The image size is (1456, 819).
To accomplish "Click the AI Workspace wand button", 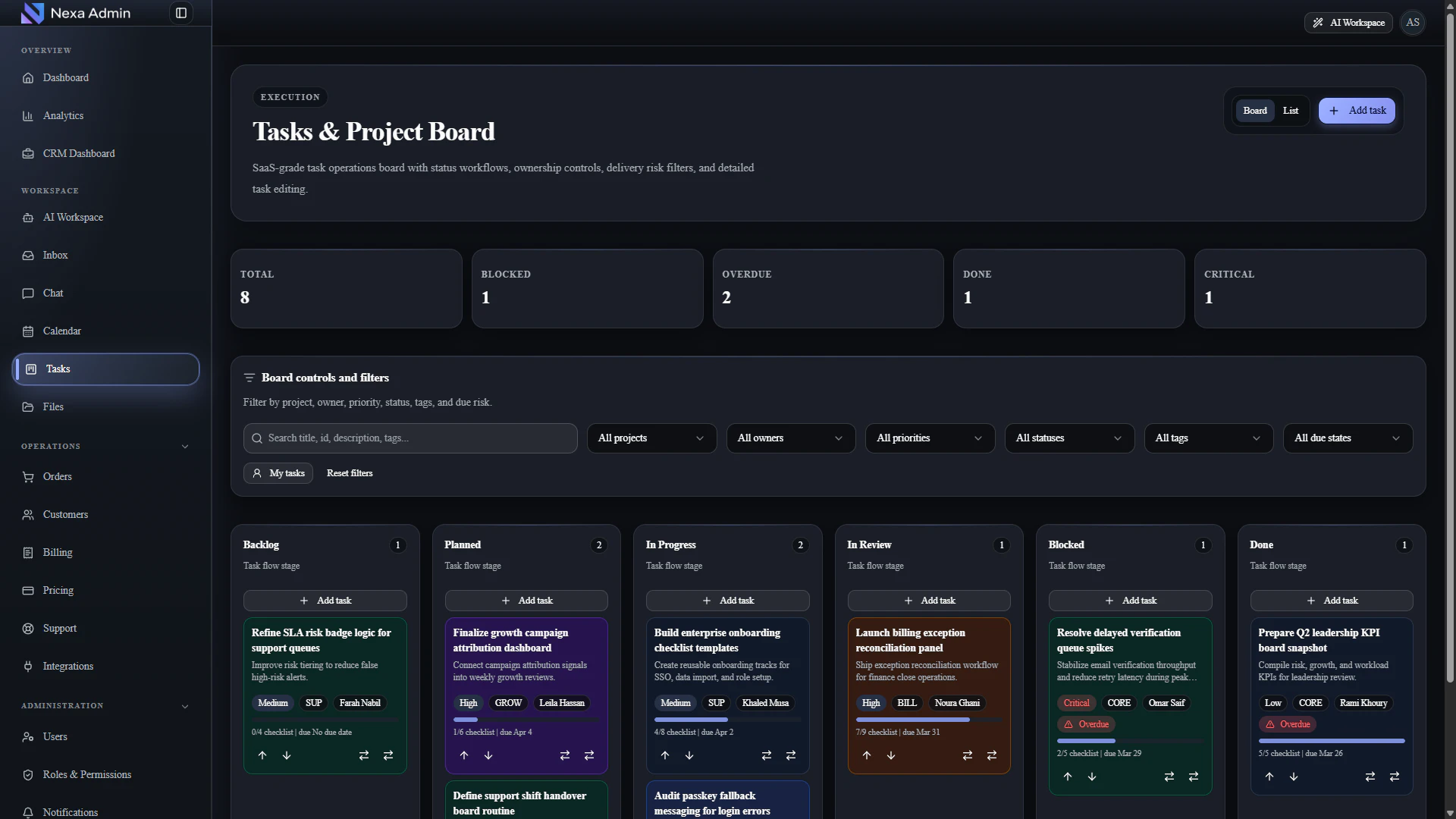I will click(x=1348, y=23).
